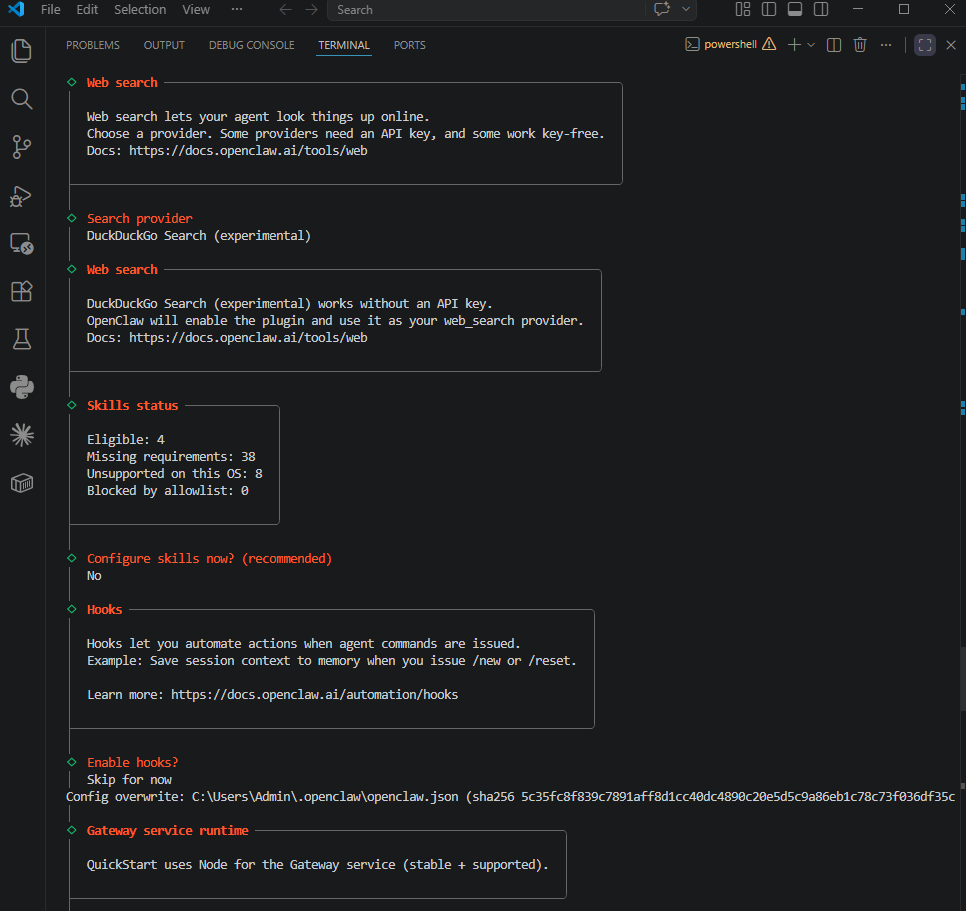Go forward with the right arrow
The image size is (966, 911).
tap(312, 10)
